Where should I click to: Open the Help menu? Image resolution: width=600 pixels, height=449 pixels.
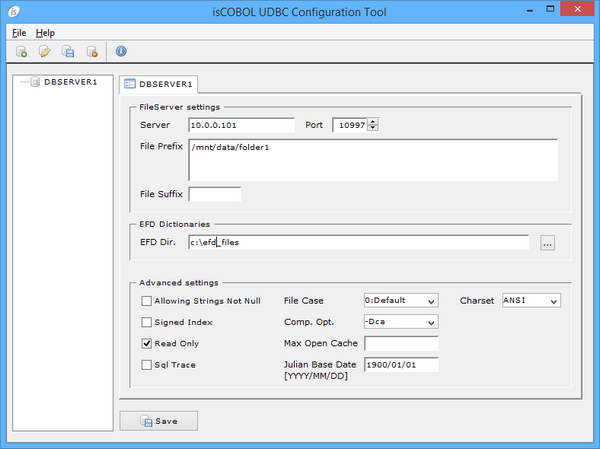pos(45,33)
